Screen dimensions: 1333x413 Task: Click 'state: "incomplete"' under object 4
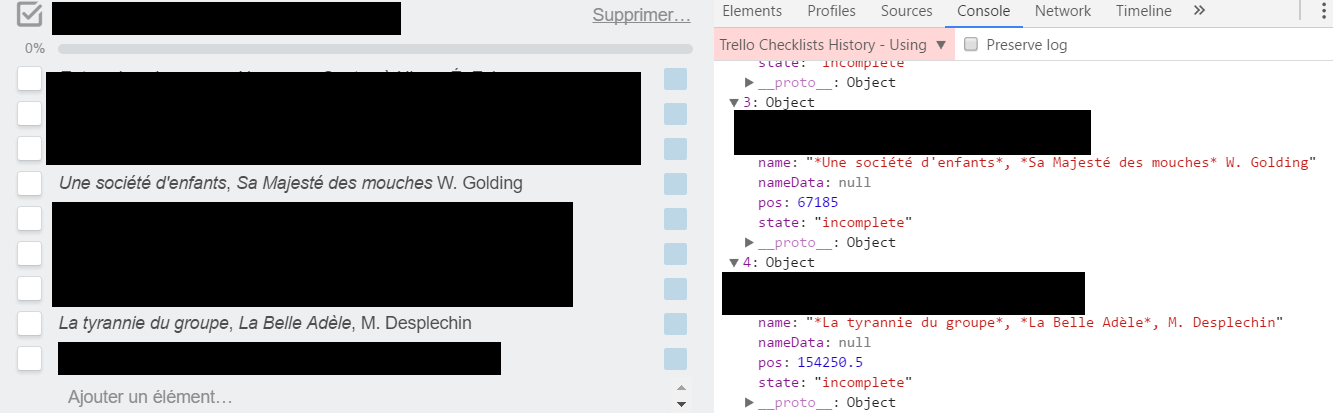835,383
